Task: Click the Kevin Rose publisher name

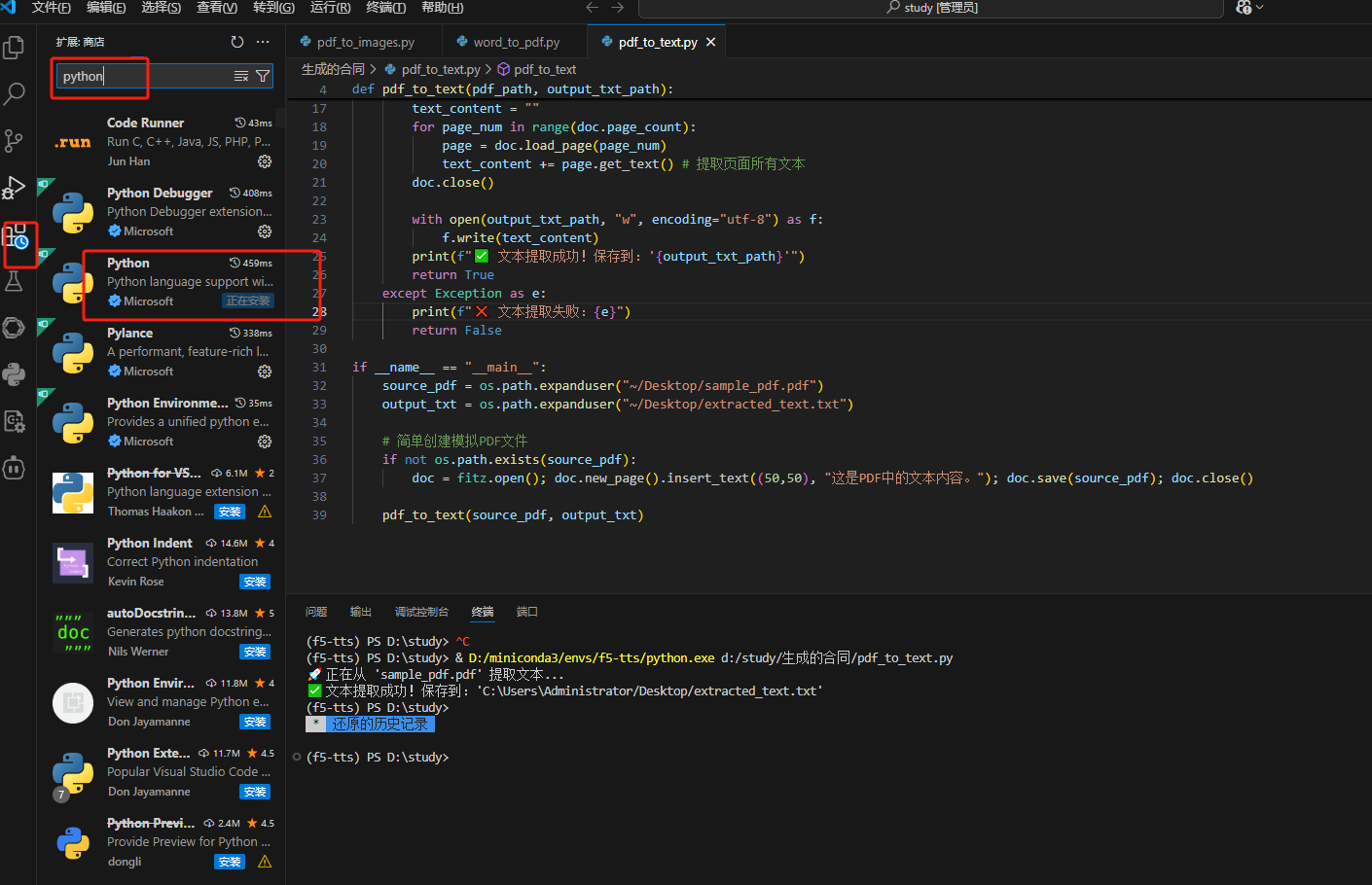Action: point(136,582)
